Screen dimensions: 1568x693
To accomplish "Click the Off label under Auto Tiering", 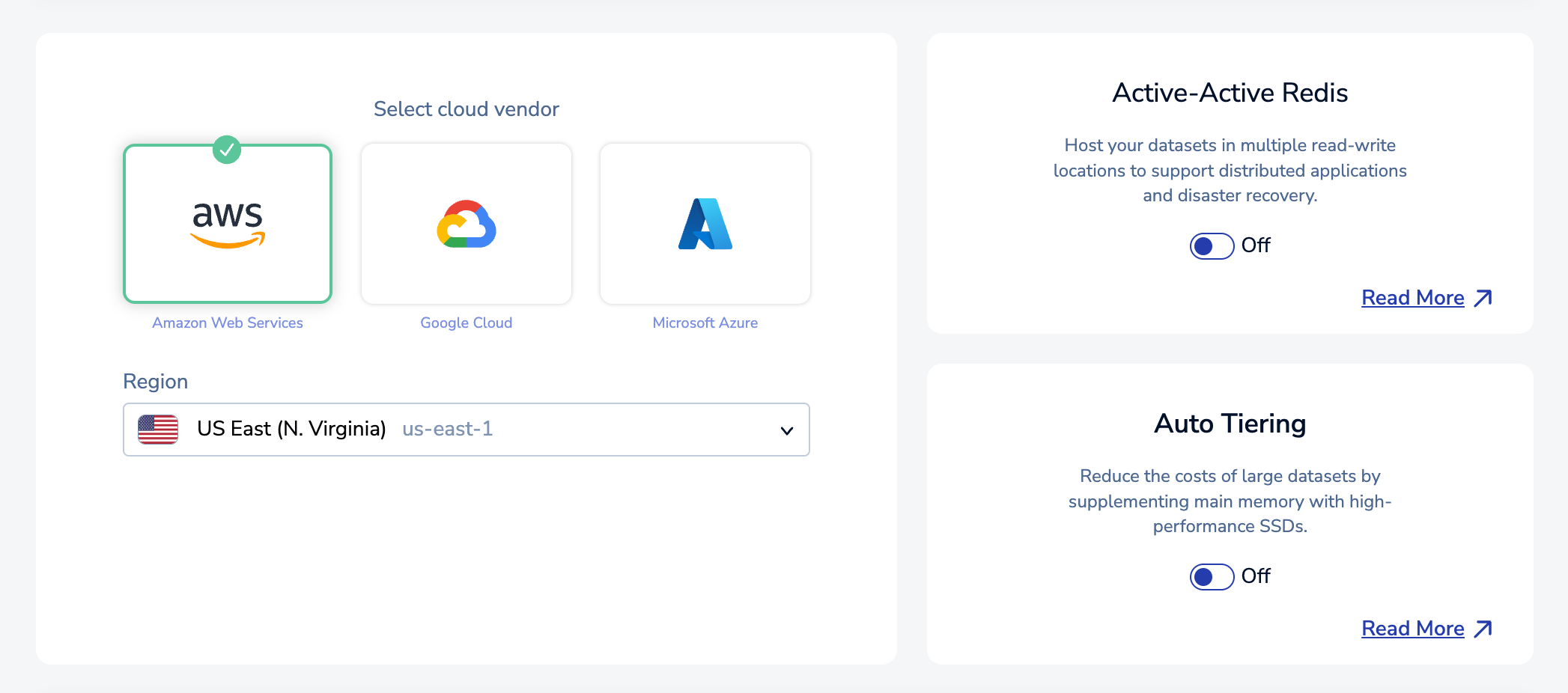I will point(1256,576).
